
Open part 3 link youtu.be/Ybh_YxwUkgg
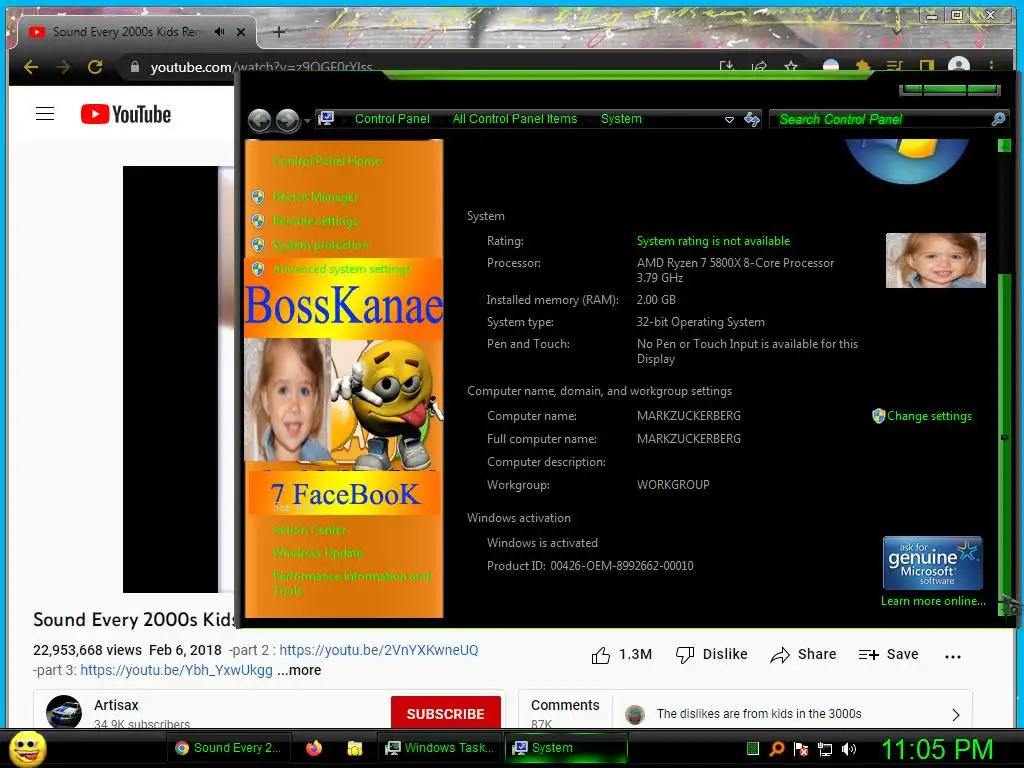point(176,670)
